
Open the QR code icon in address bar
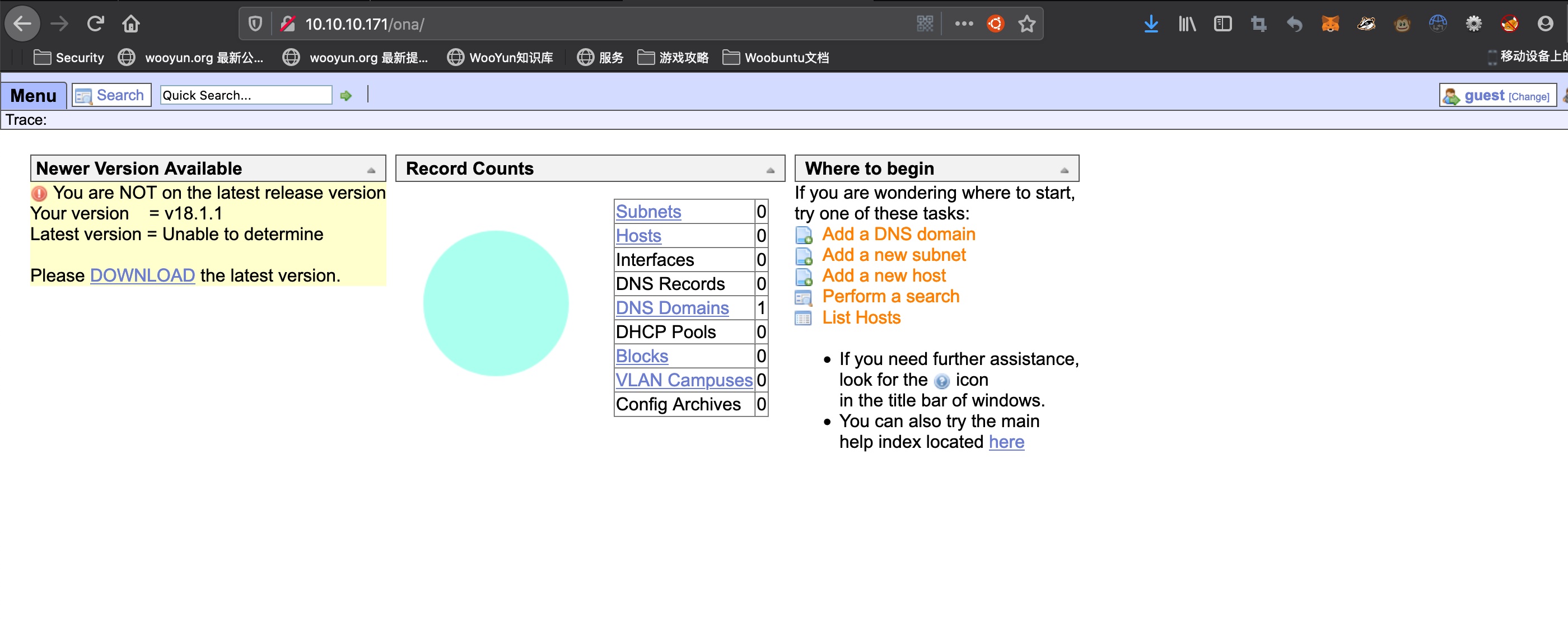[925, 24]
